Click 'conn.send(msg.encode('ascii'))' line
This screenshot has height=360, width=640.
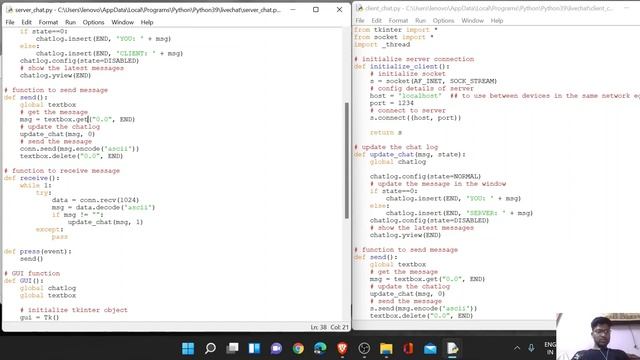tap(80, 149)
